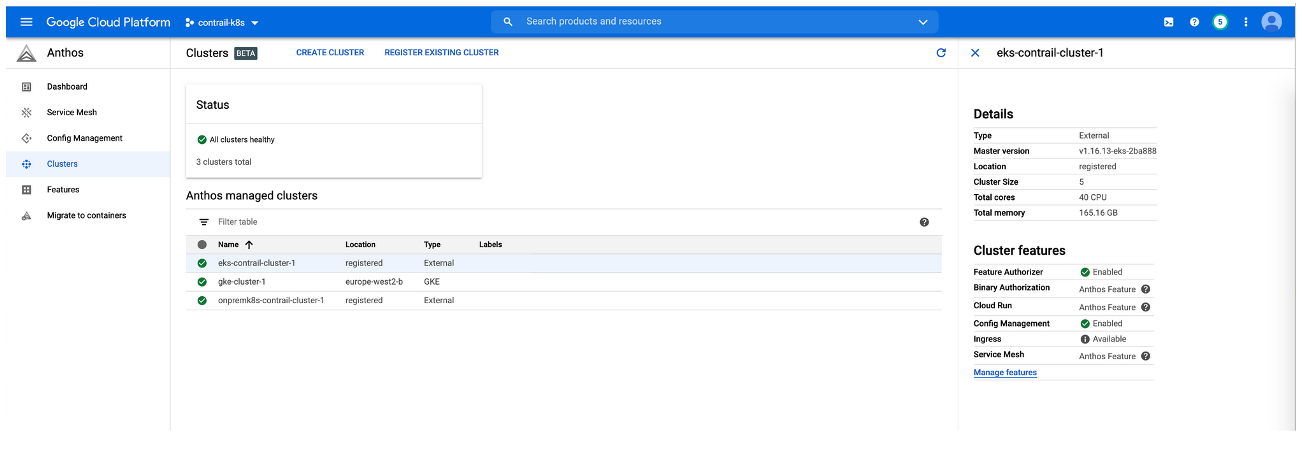1302x464 pixels.
Task: Expand the search bar dropdown chevron
Action: click(922, 22)
